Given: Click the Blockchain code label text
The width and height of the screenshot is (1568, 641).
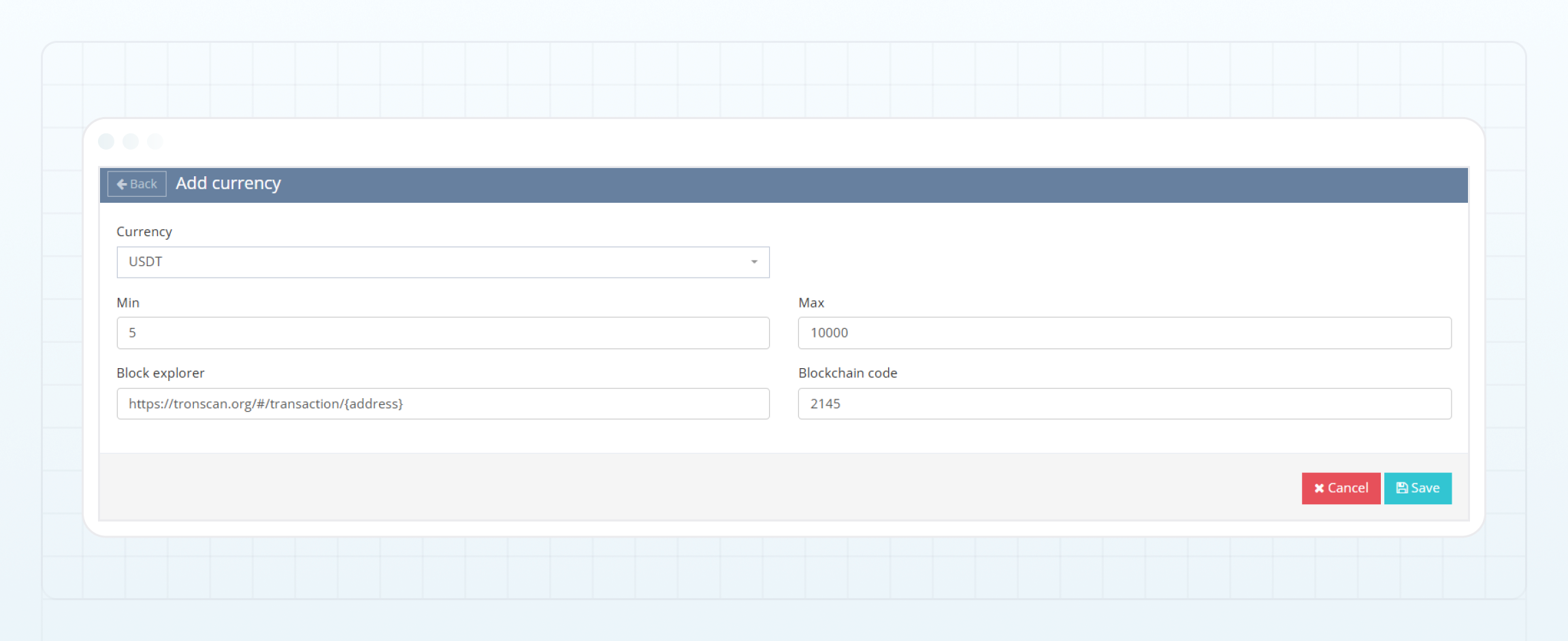Looking at the screenshot, I should click(x=848, y=373).
